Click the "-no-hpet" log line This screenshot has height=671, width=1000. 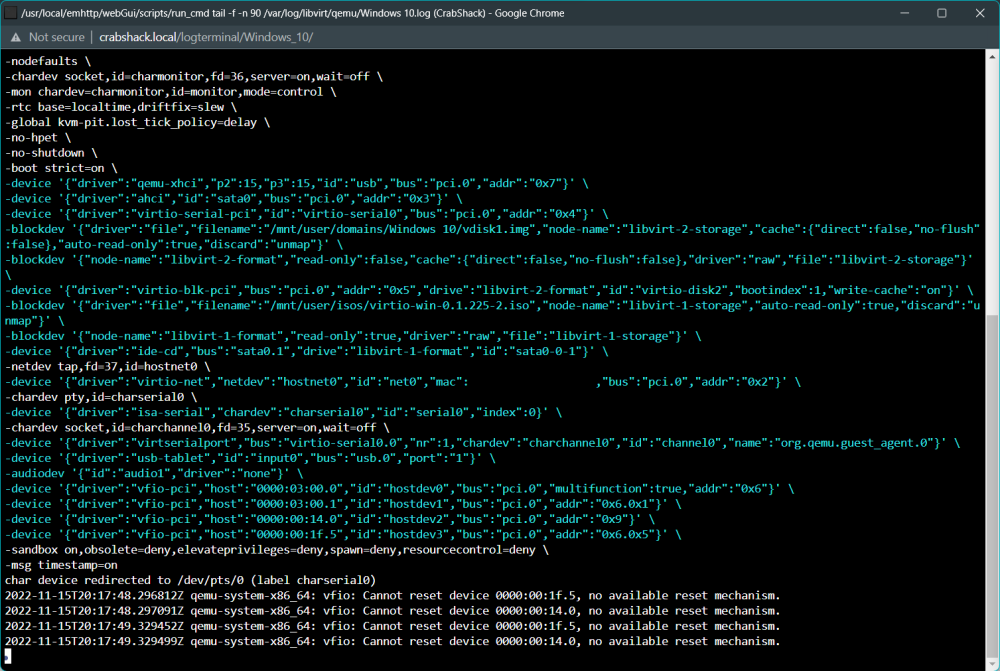tap(38, 138)
